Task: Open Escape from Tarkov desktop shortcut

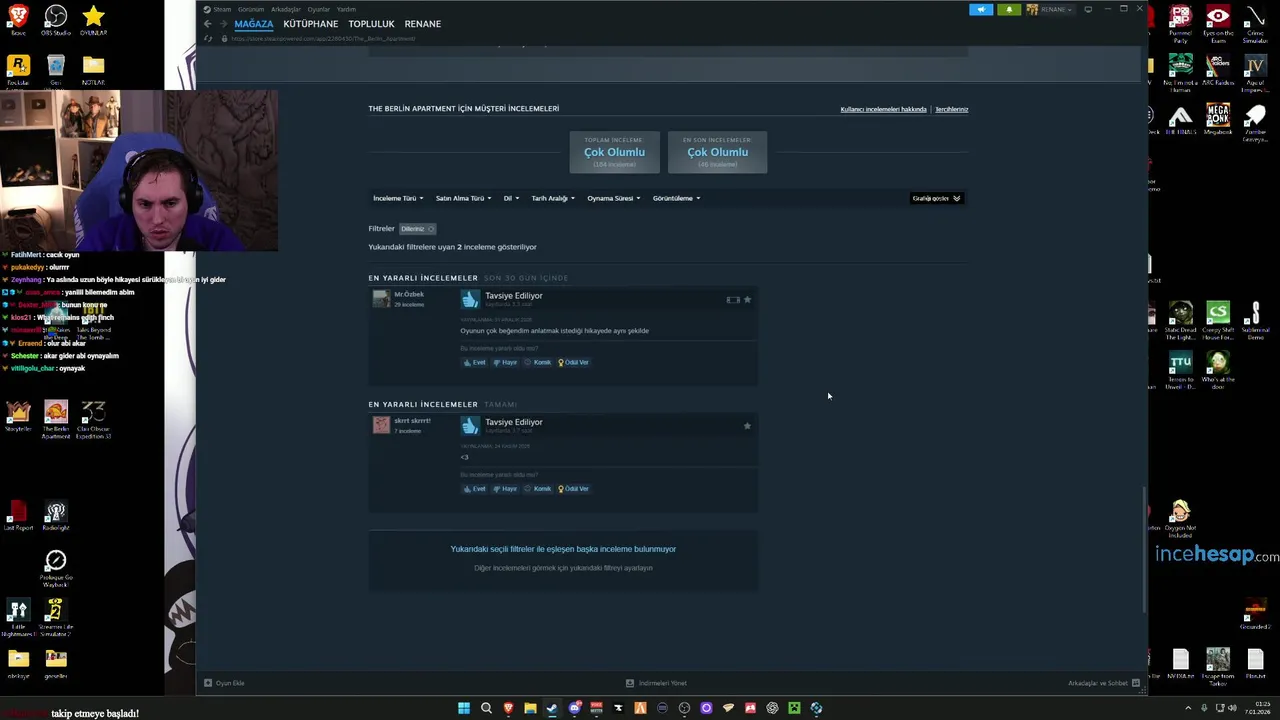Action: tap(1218, 664)
